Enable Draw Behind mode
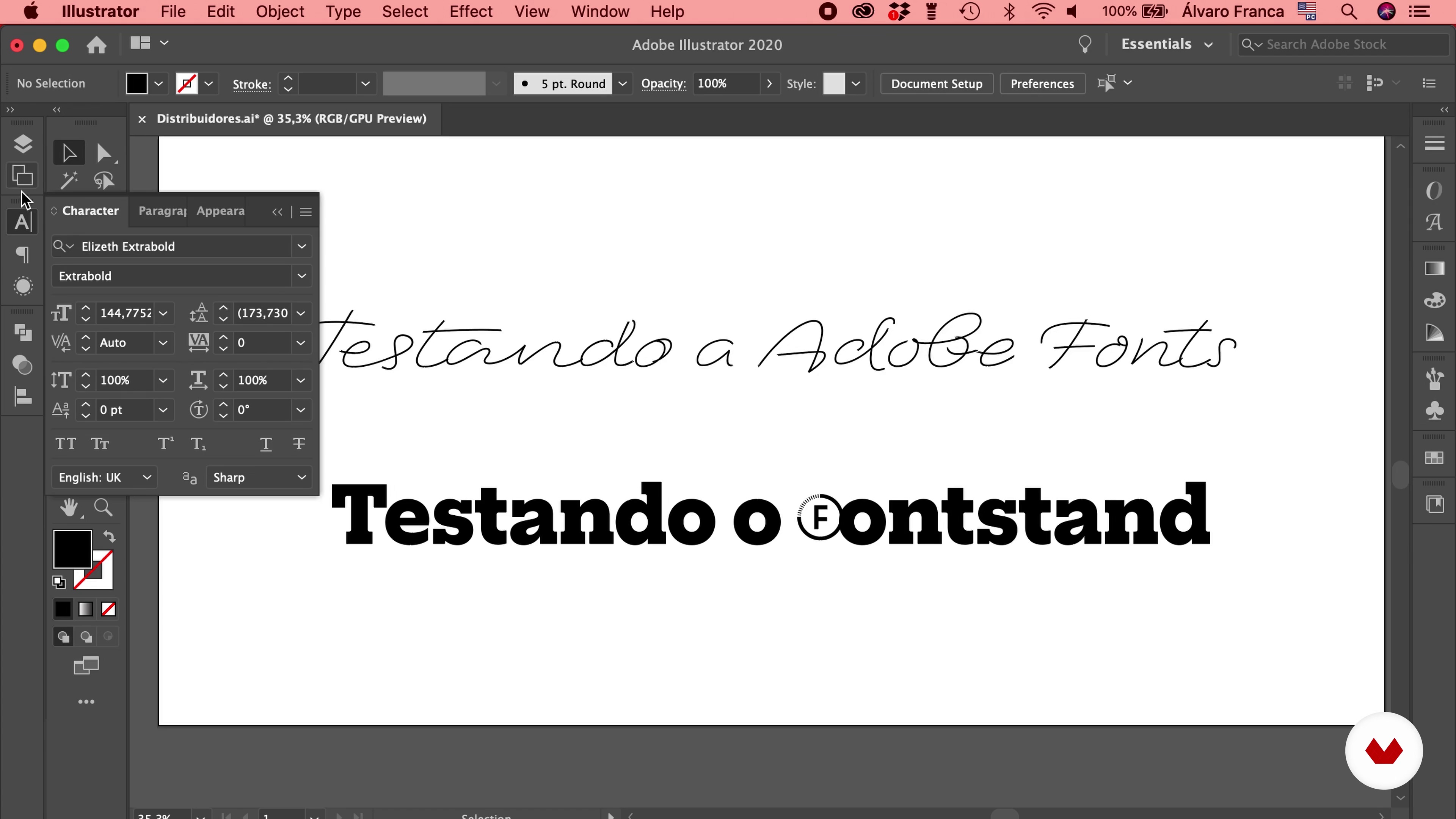The height and width of the screenshot is (819, 1456). [x=86, y=637]
